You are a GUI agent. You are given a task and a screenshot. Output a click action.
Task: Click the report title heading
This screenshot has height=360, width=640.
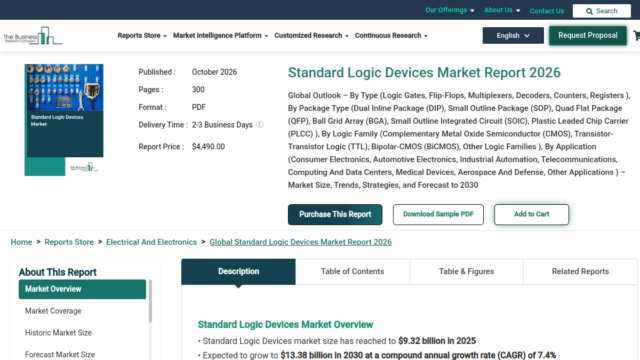424,73
